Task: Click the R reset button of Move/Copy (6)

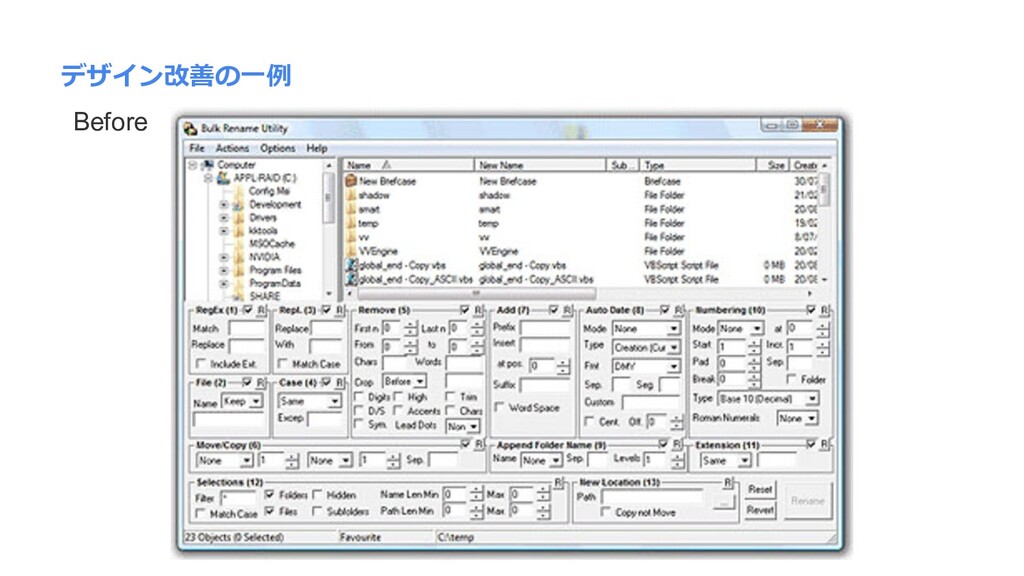Action: 479,445
